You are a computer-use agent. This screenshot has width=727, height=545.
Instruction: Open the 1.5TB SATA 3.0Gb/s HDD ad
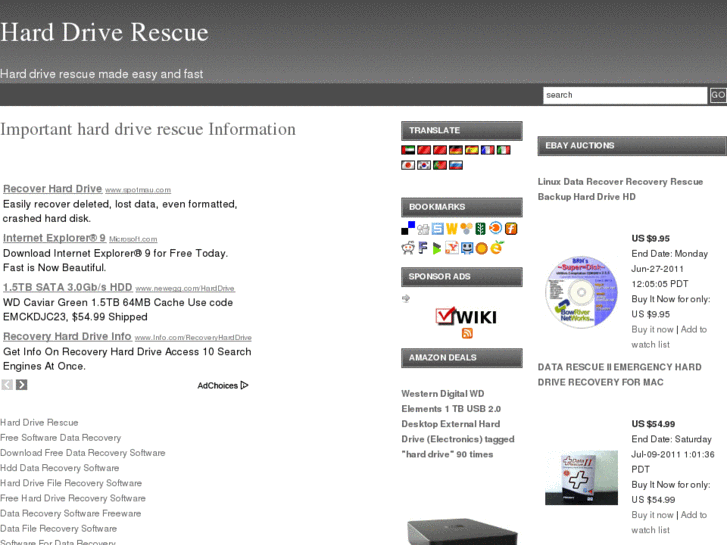point(68,287)
